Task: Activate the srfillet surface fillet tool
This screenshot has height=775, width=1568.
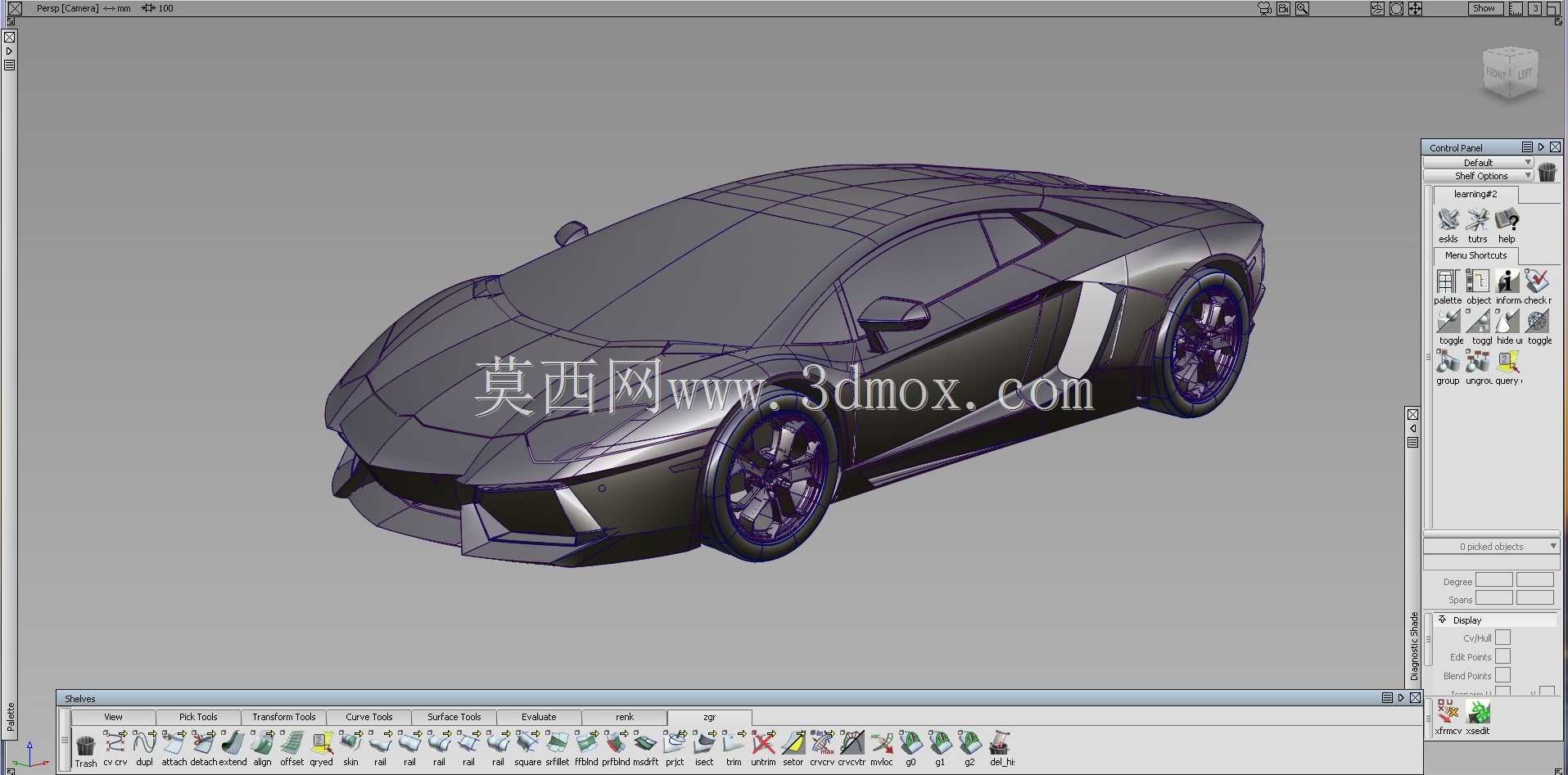Action: [x=557, y=743]
